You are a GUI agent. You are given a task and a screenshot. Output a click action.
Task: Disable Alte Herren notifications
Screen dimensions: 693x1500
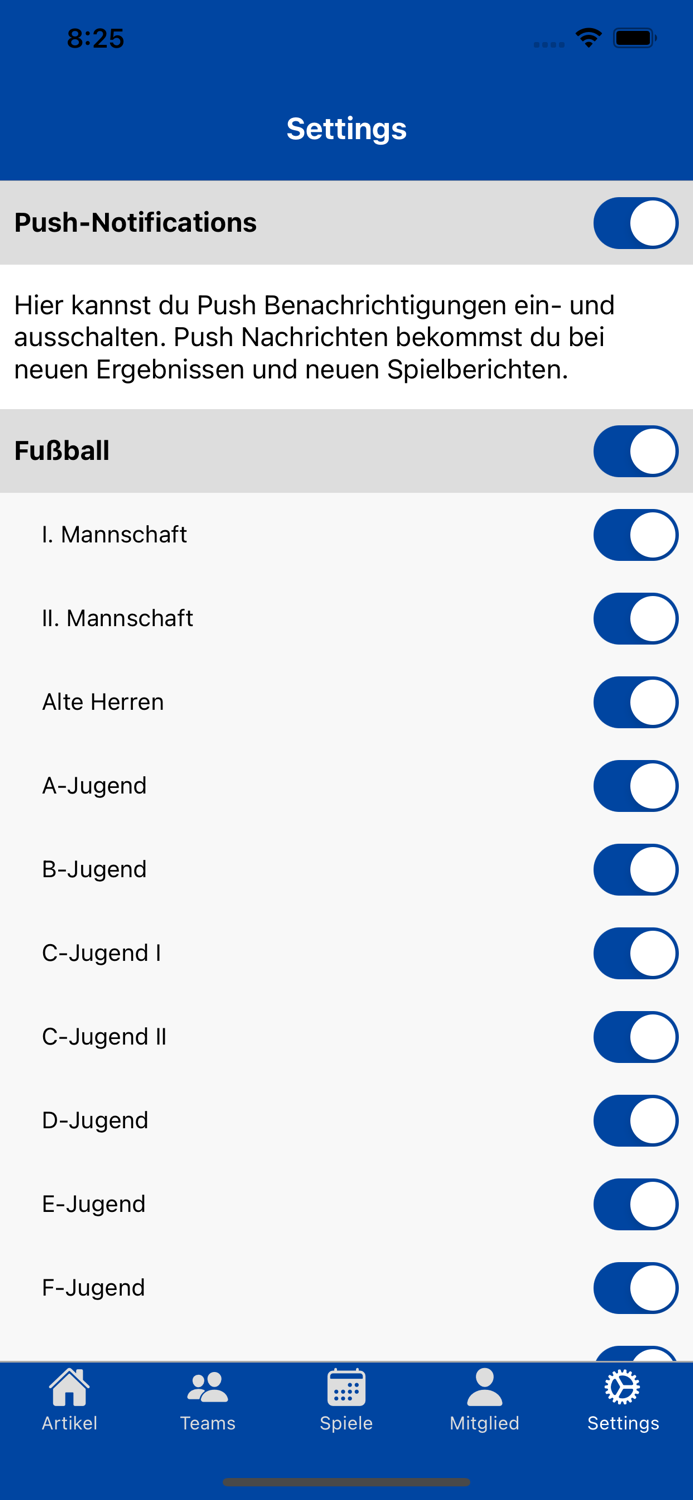point(635,702)
